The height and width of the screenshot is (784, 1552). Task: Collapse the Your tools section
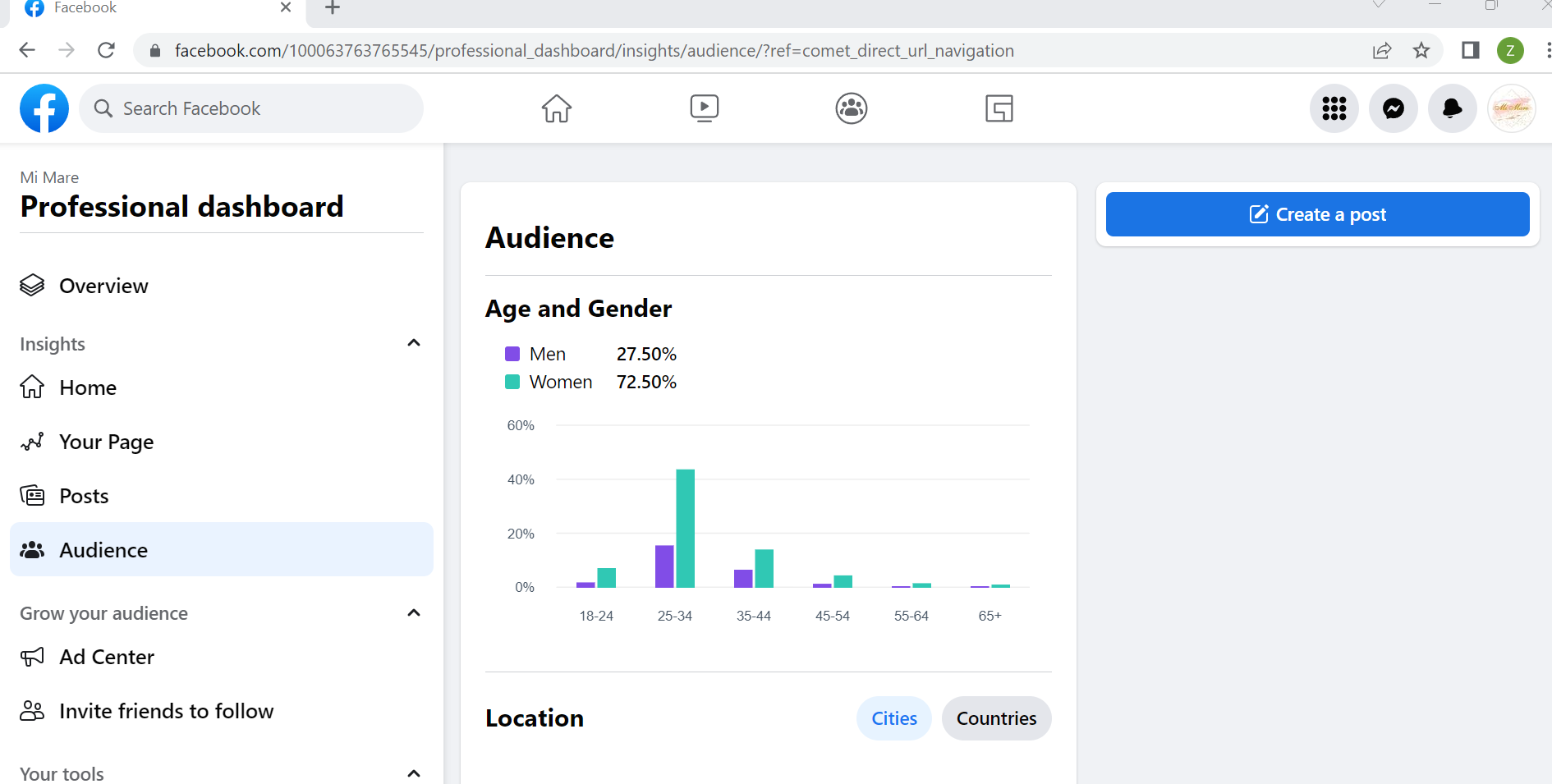(x=414, y=773)
